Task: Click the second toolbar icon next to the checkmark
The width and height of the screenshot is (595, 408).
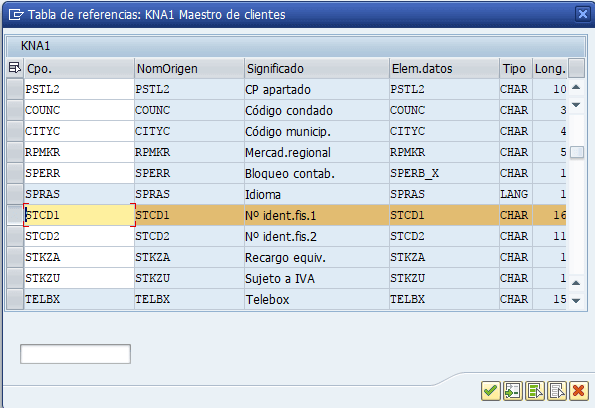Action: click(x=513, y=391)
